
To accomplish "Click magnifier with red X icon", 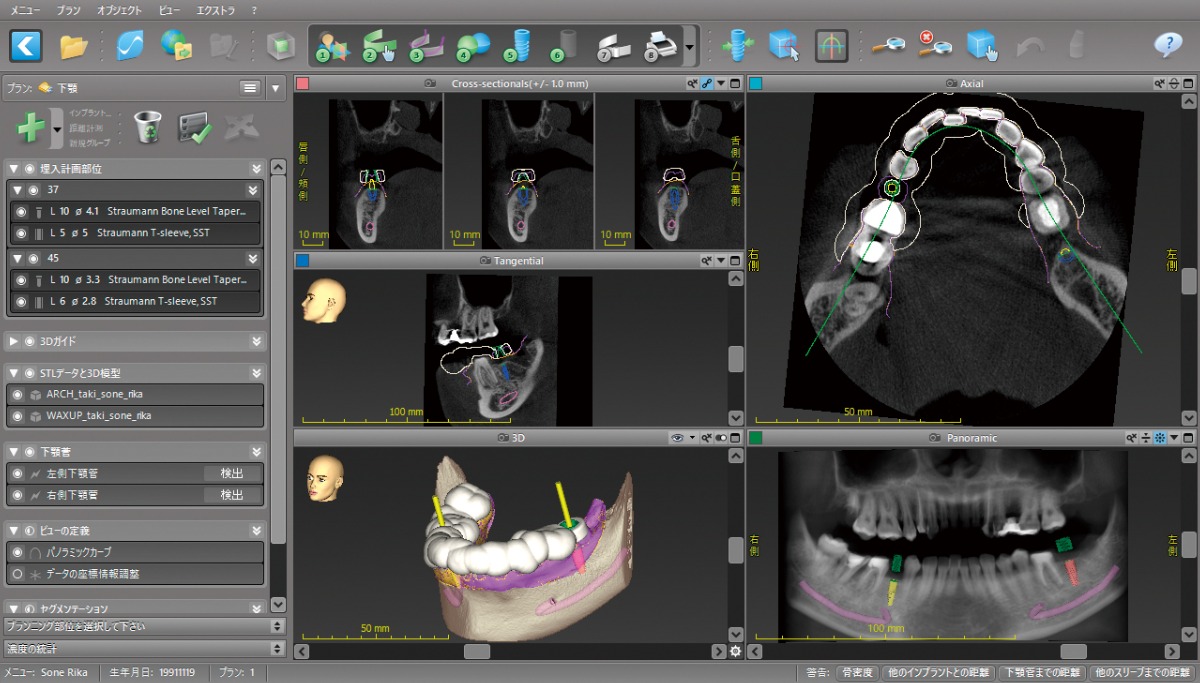I will (x=935, y=45).
